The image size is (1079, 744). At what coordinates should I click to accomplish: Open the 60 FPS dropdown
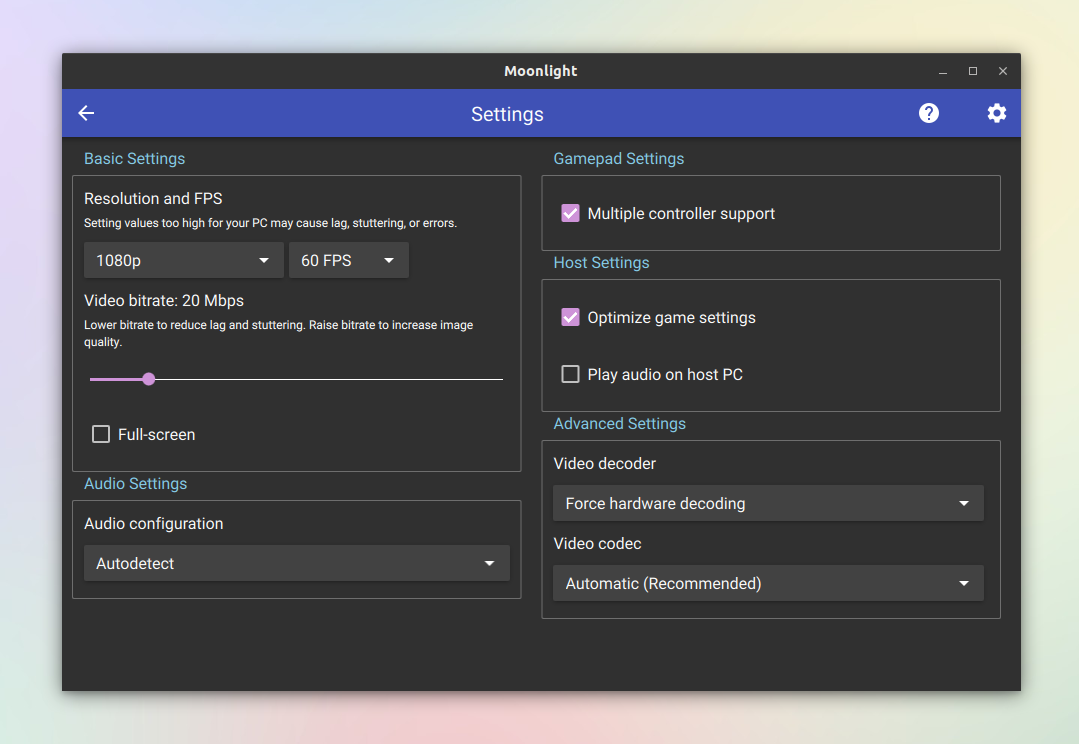(x=348, y=260)
